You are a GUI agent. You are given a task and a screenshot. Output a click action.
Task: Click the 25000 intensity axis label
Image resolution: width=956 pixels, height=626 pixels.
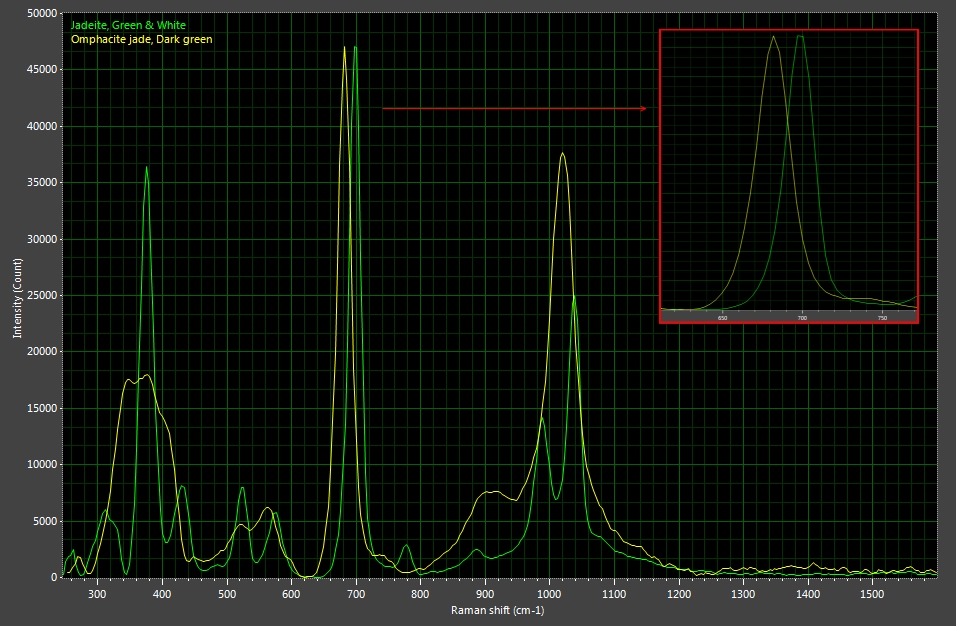click(43, 295)
